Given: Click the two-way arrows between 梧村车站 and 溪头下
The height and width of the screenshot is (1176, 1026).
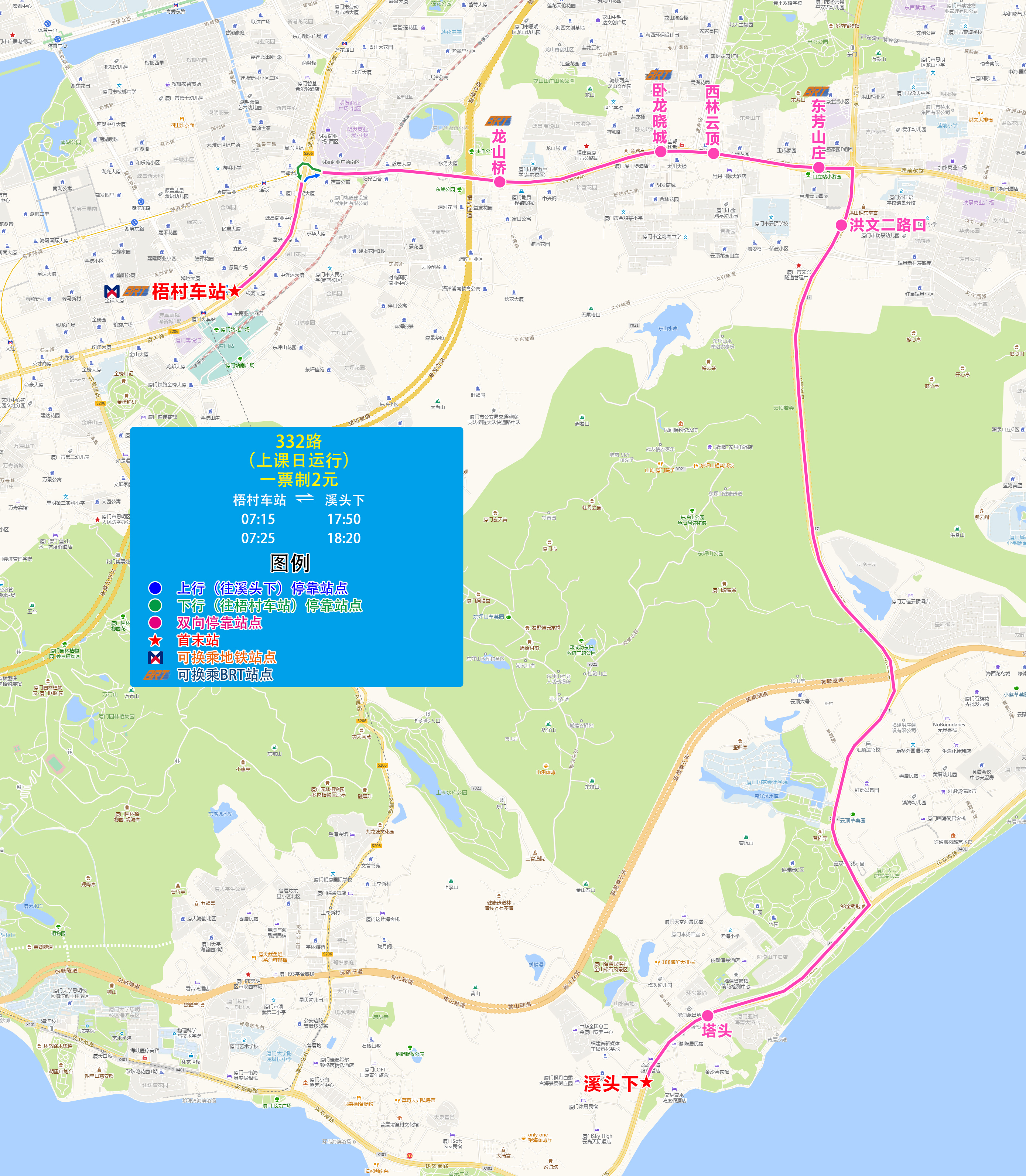Looking at the screenshot, I should 305,498.
